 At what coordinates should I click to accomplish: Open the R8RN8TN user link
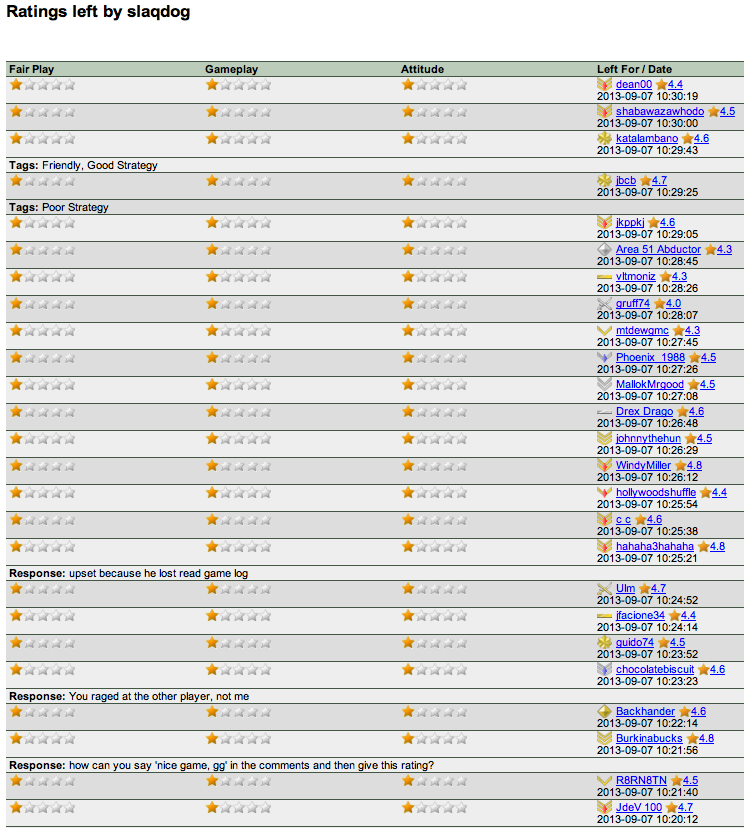pos(641,781)
